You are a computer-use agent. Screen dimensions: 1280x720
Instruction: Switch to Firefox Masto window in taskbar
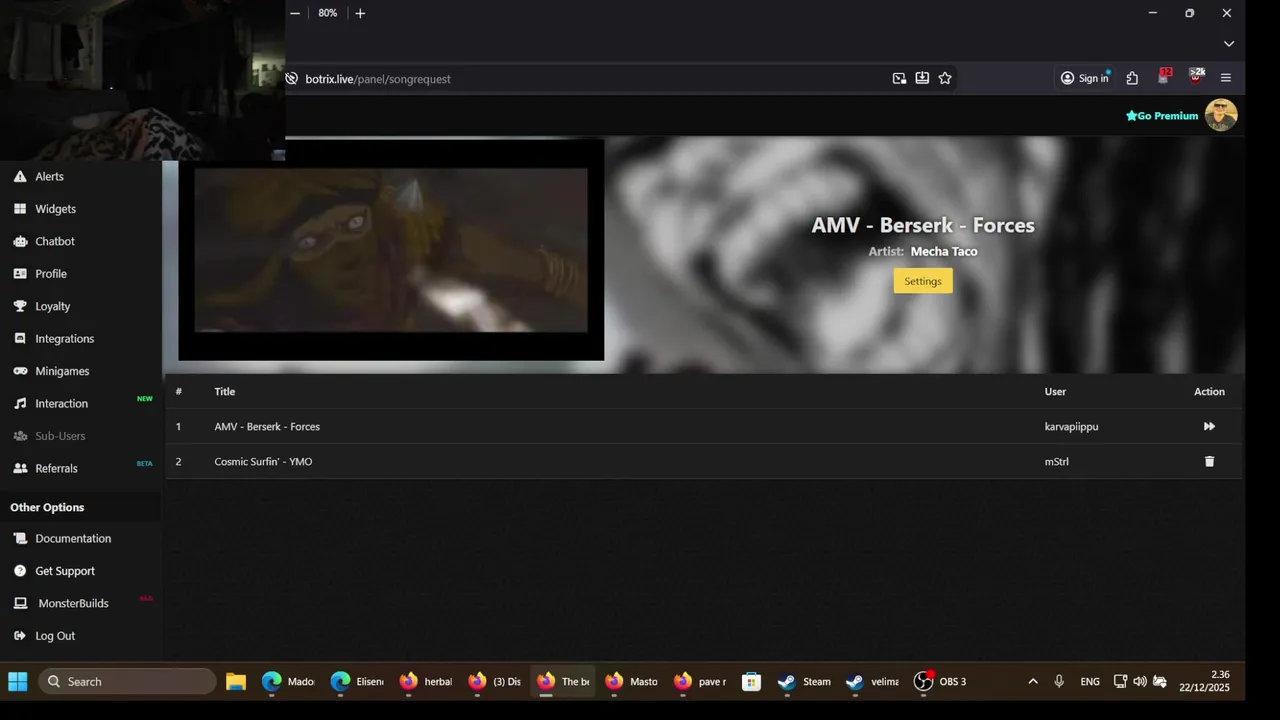click(x=632, y=682)
